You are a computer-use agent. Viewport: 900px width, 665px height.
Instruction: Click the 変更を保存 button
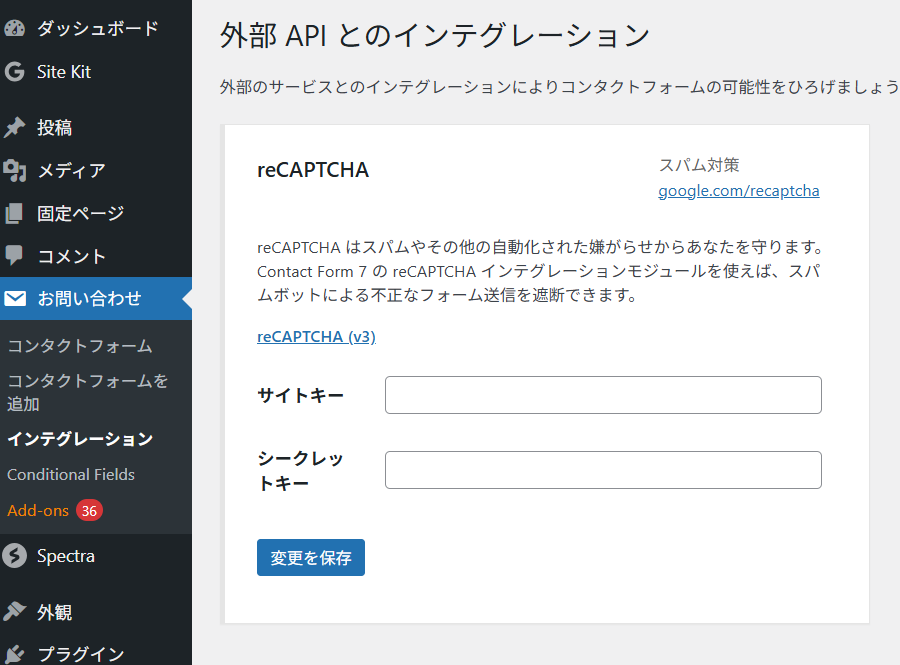310,558
